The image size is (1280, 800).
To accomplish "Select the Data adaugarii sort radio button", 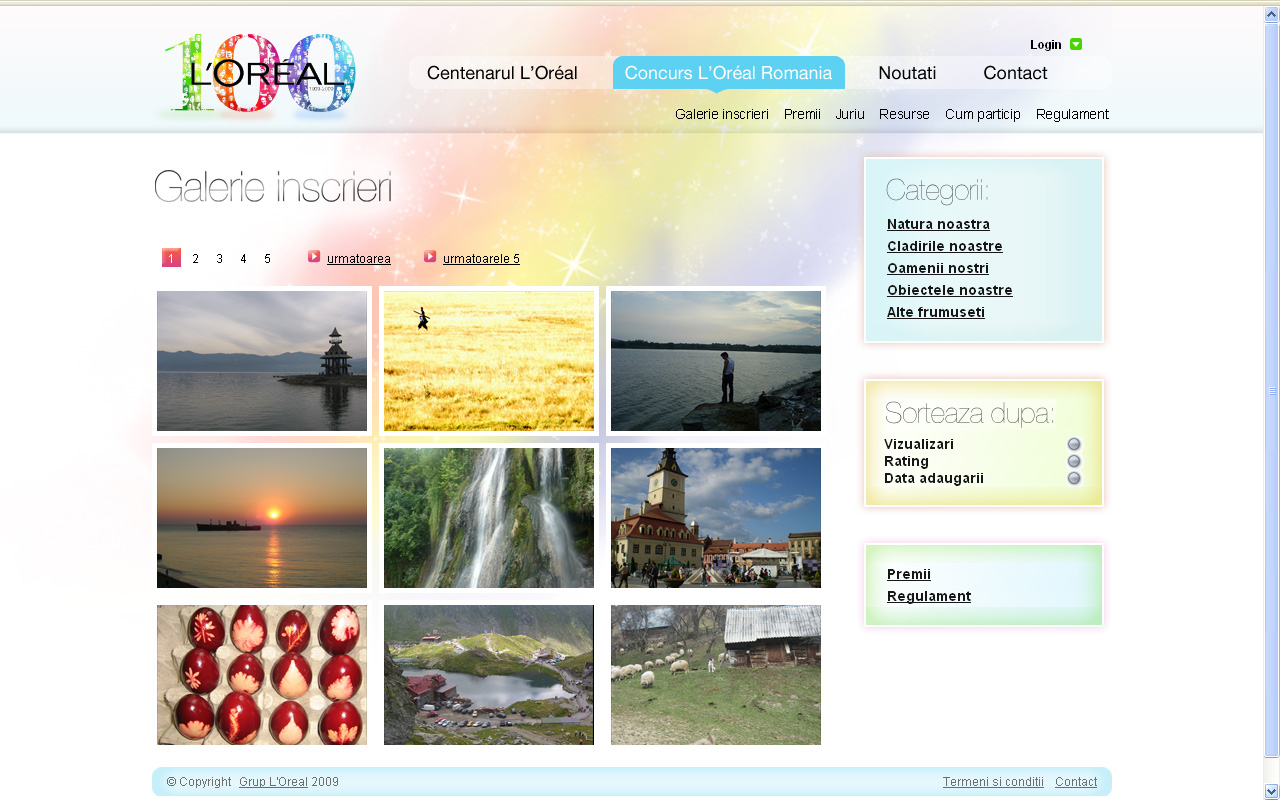I will (x=1074, y=479).
